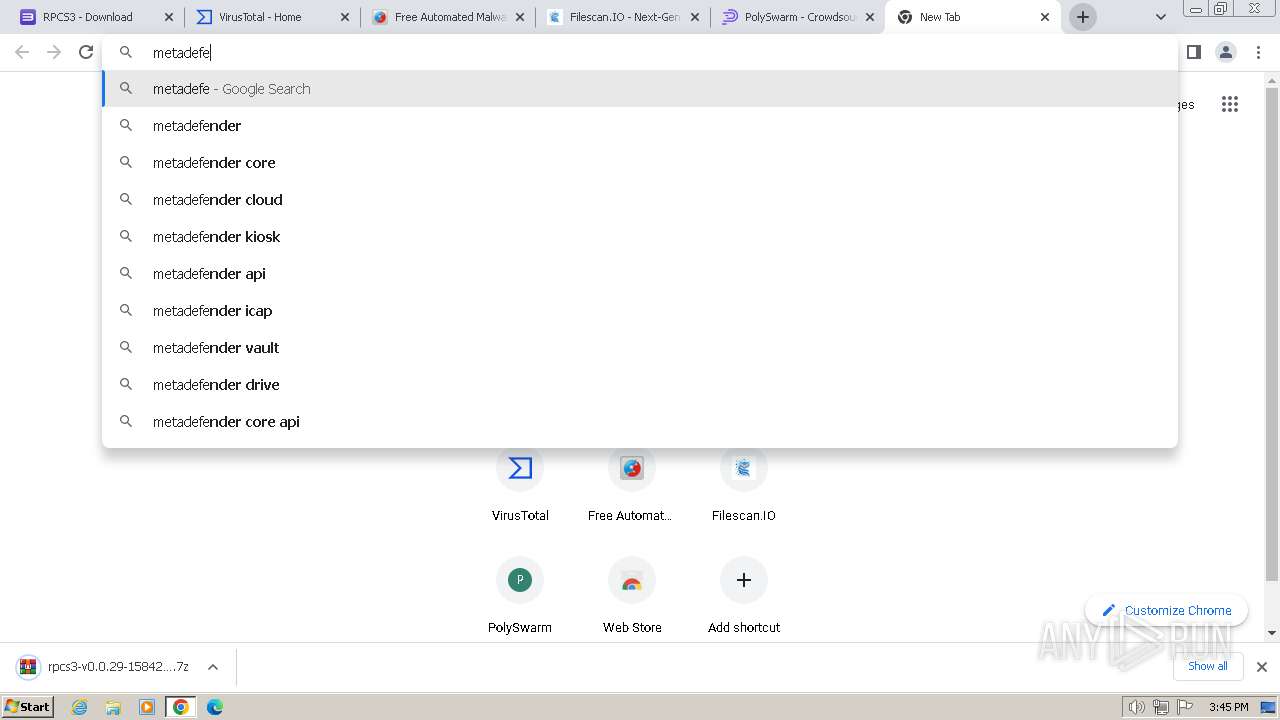
Task: Go forward with the forward arrow
Action: [54, 52]
